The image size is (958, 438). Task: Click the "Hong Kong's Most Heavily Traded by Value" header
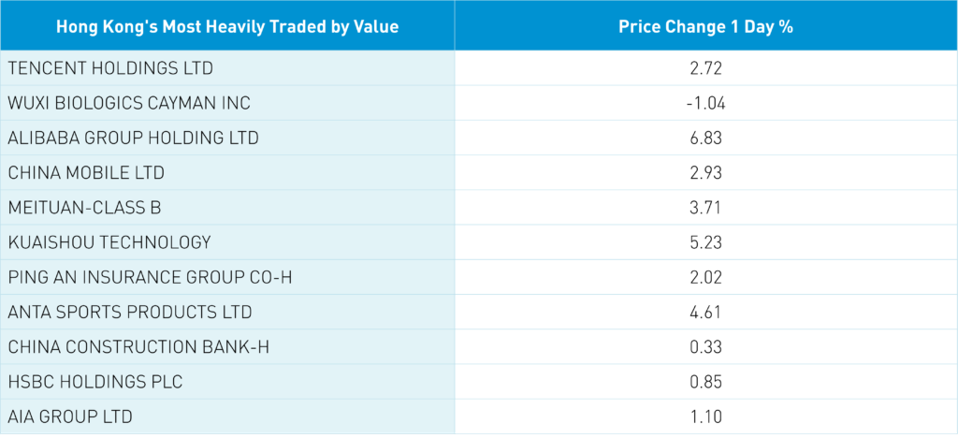tap(228, 26)
